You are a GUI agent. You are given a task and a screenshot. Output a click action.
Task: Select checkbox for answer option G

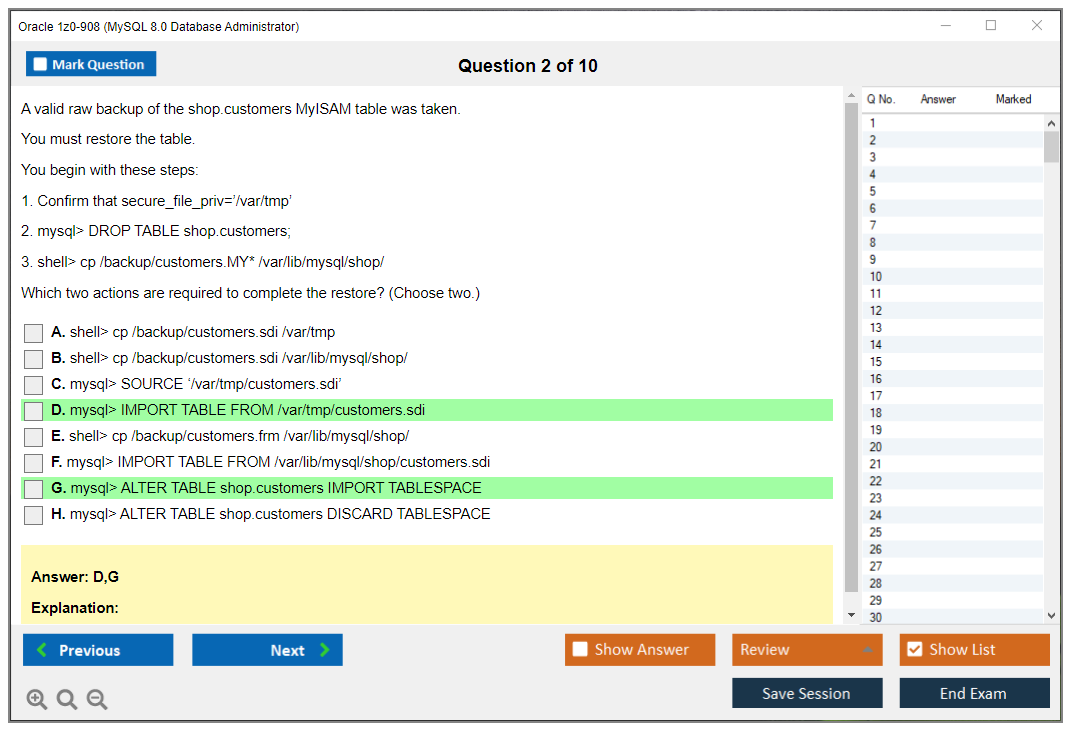point(33,487)
